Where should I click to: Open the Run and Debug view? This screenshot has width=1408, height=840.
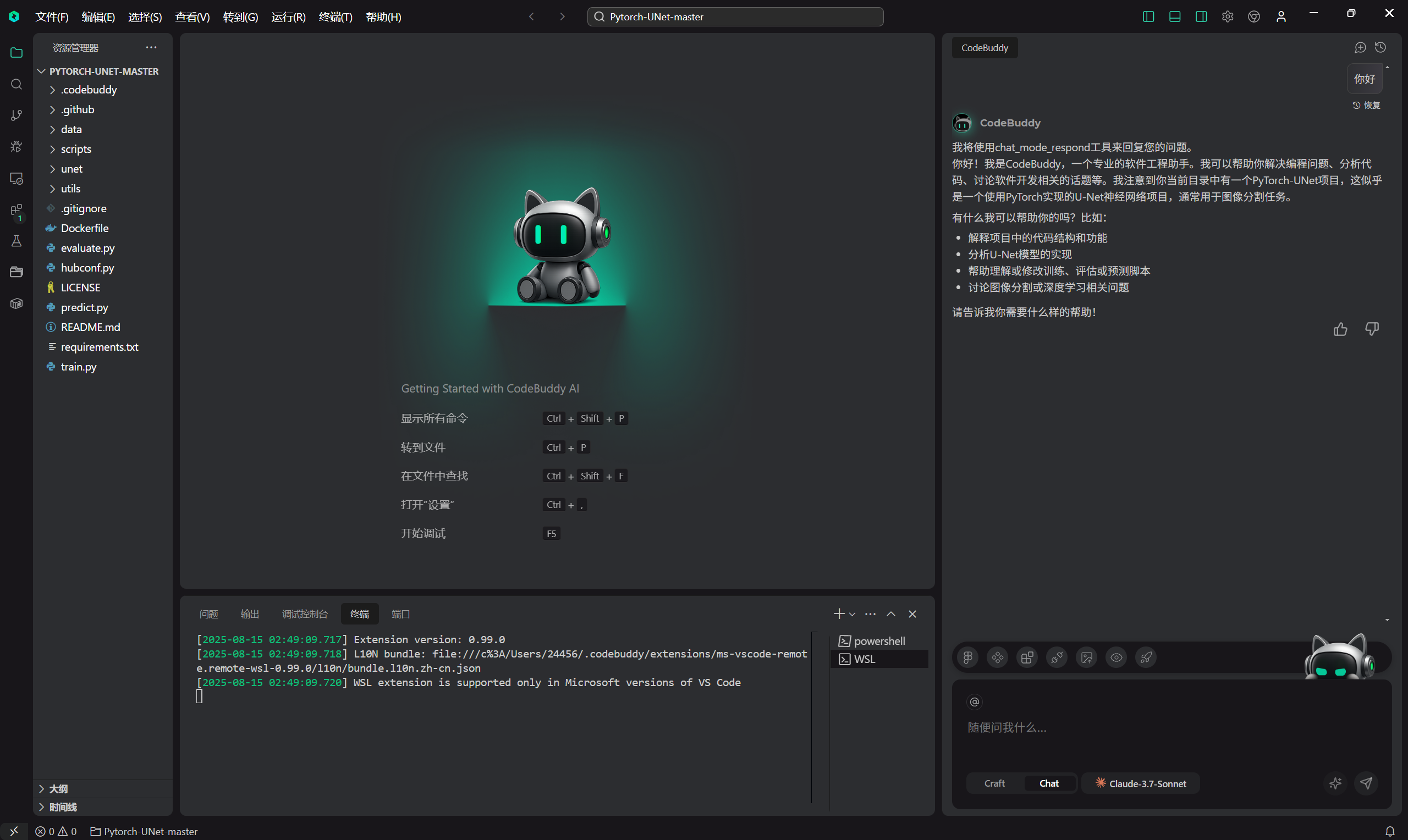point(16,147)
